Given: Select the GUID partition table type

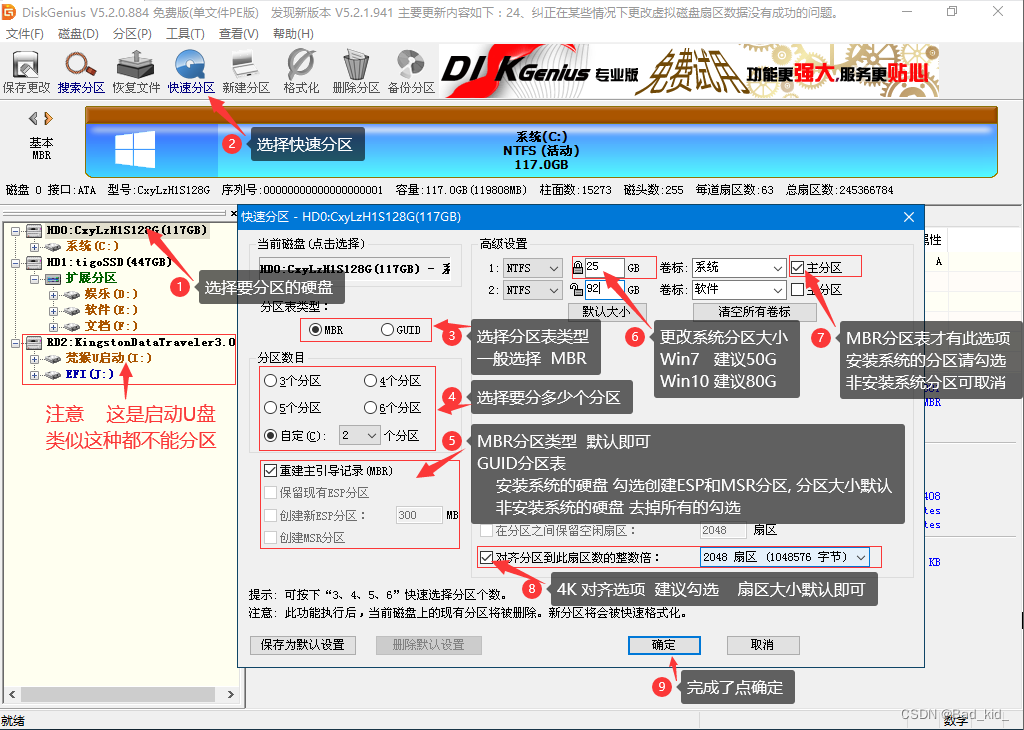Looking at the screenshot, I should (x=387, y=330).
